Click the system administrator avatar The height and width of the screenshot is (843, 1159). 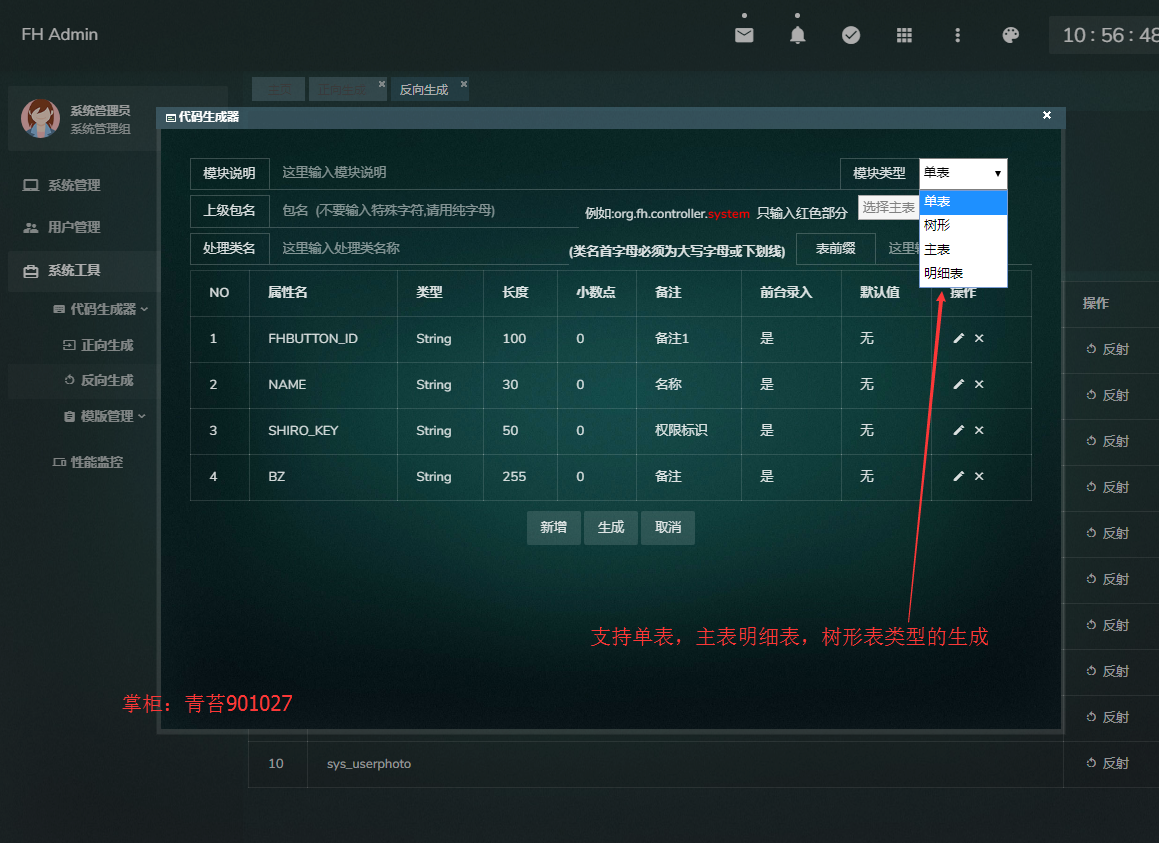(x=40, y=118)
